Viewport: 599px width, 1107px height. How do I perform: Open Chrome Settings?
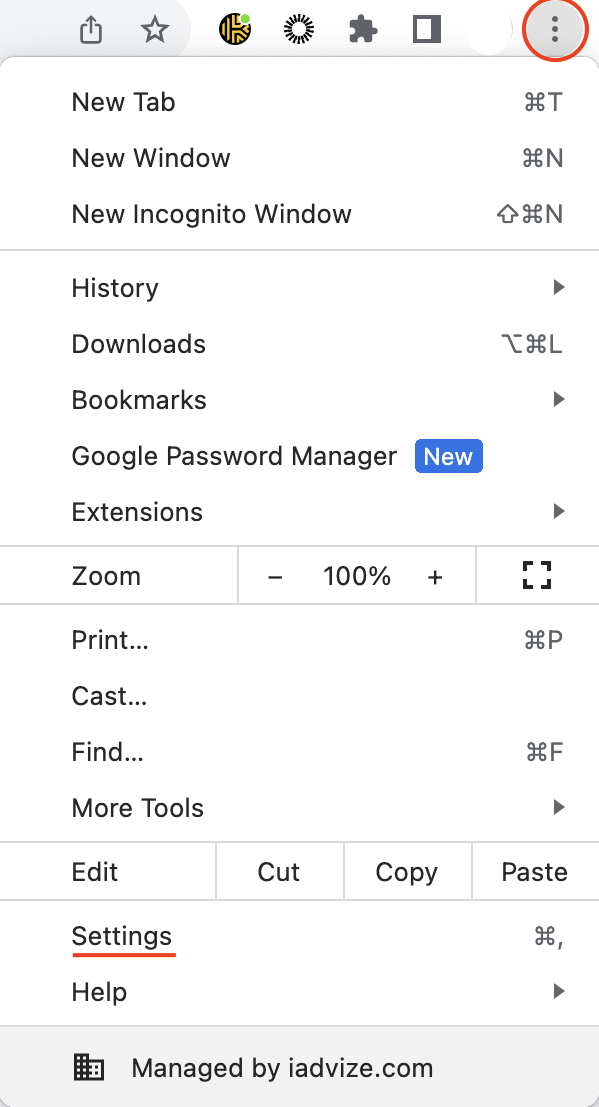(x=122, y=936)
